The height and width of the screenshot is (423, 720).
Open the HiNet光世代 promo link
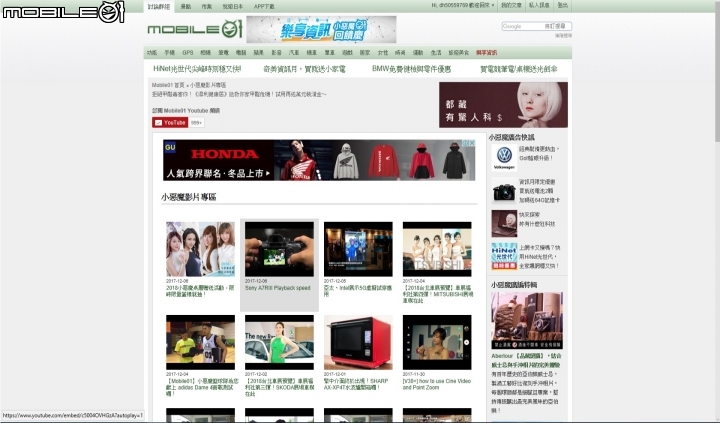click(x=197, y=69)
